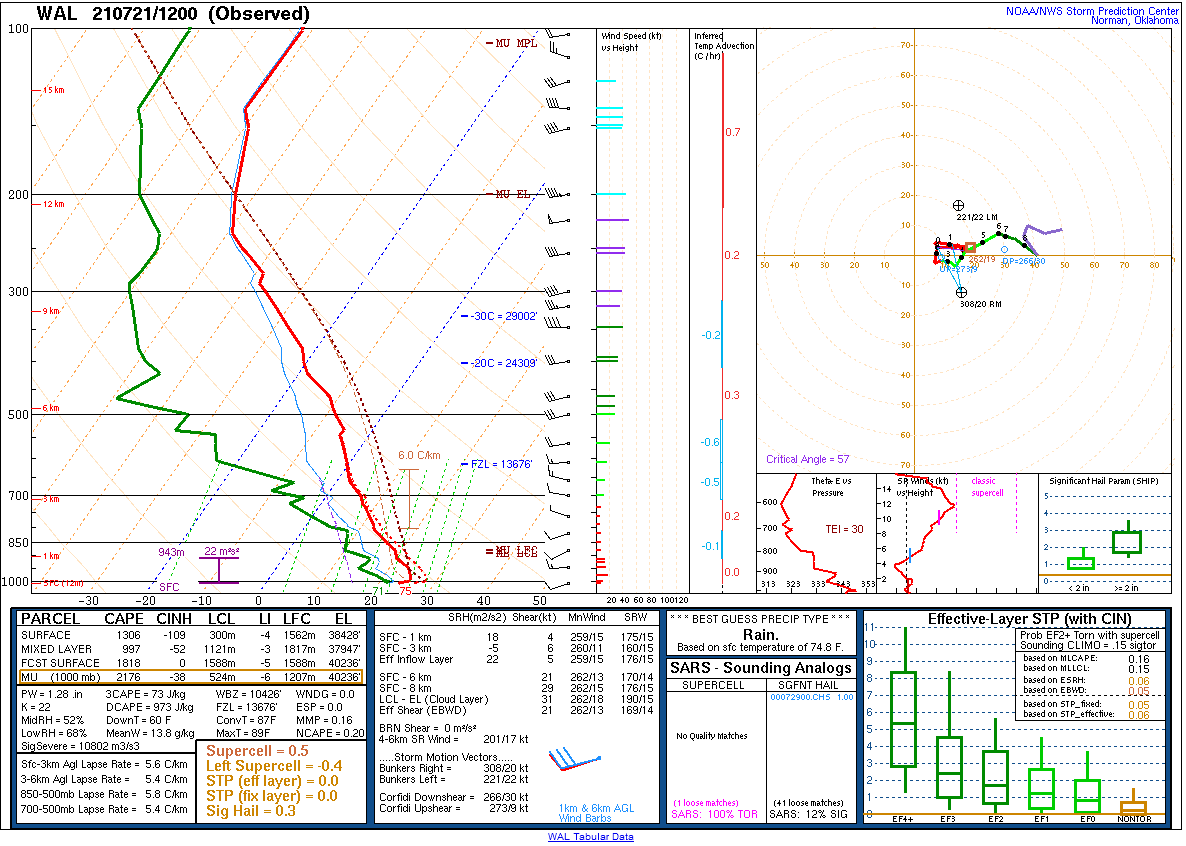Click the Rain. precipitation type result

pos(760,634)
